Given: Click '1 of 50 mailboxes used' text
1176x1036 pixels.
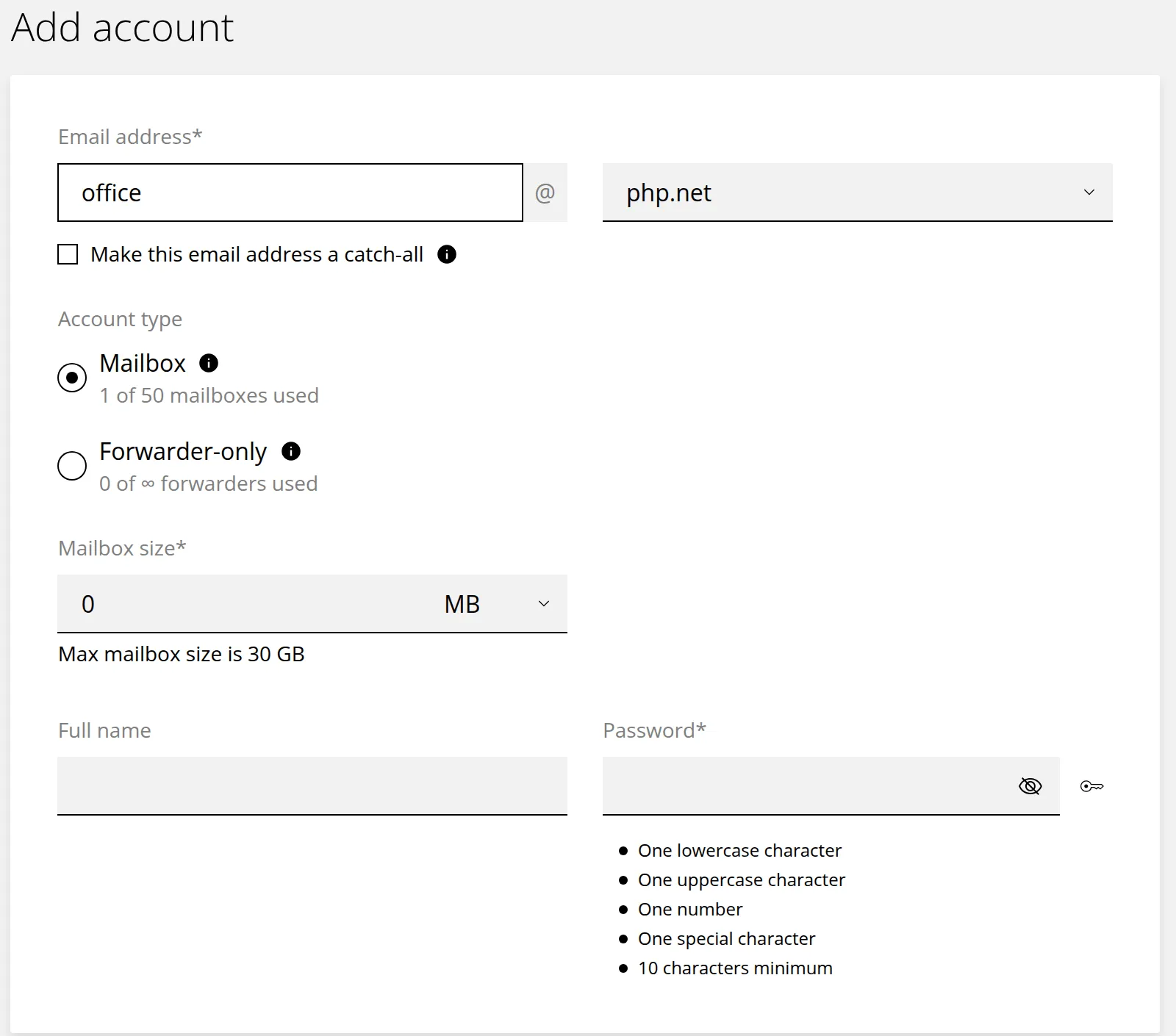Looking at the screenshot, I should click(x=209, y=395).
